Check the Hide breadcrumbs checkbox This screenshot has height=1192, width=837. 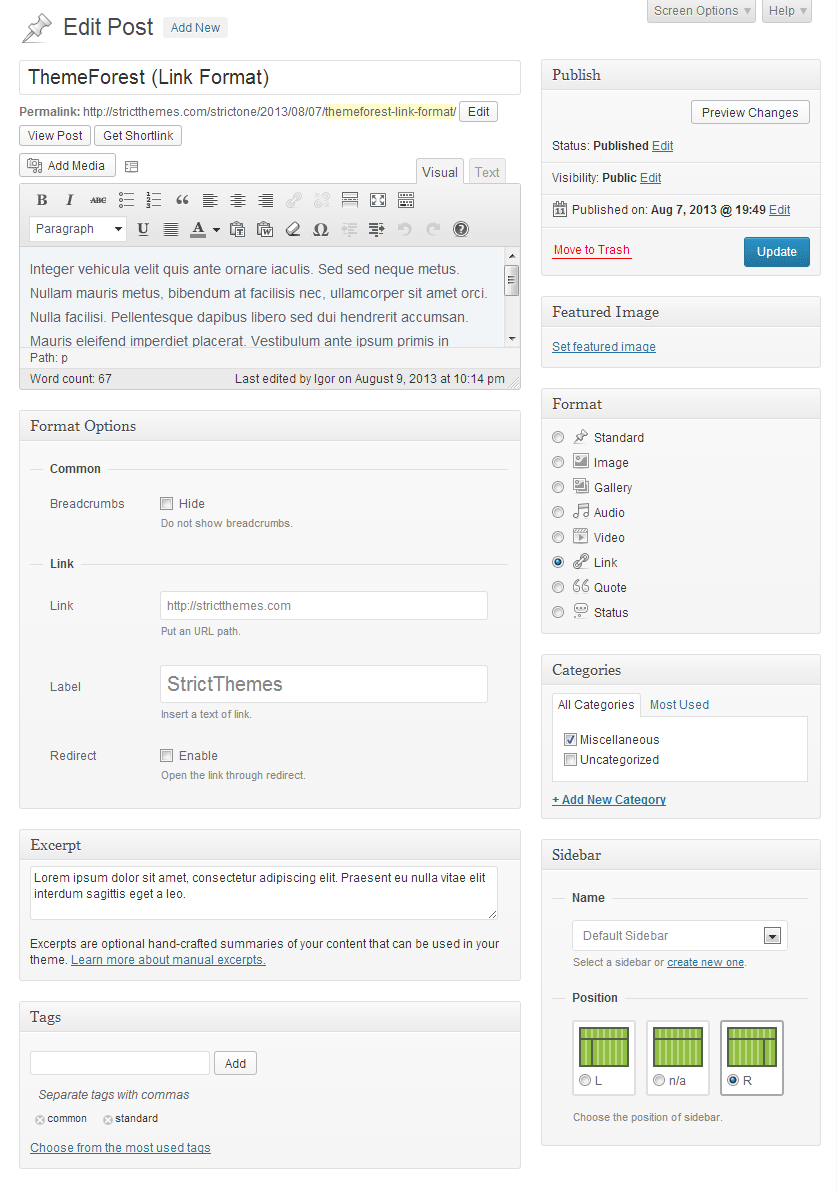(x=167, y=504)
